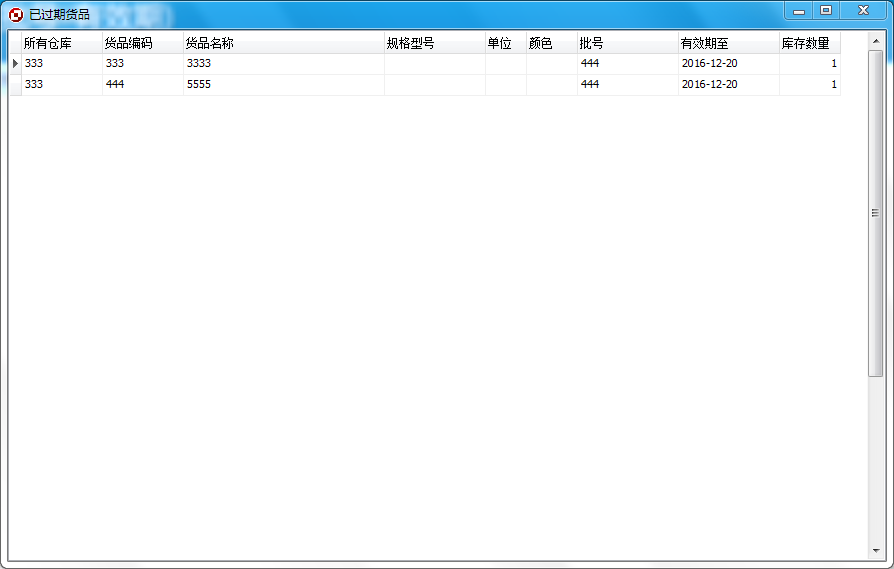Click the 所有仓库 column header
Viewport: 894px width, 569px height.
click(62, 43)
